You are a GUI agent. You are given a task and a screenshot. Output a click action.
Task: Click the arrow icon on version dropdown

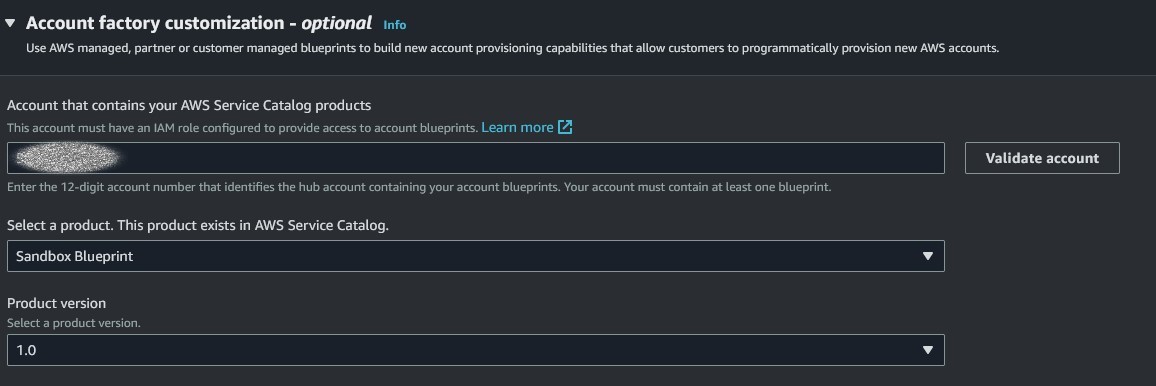927,350
